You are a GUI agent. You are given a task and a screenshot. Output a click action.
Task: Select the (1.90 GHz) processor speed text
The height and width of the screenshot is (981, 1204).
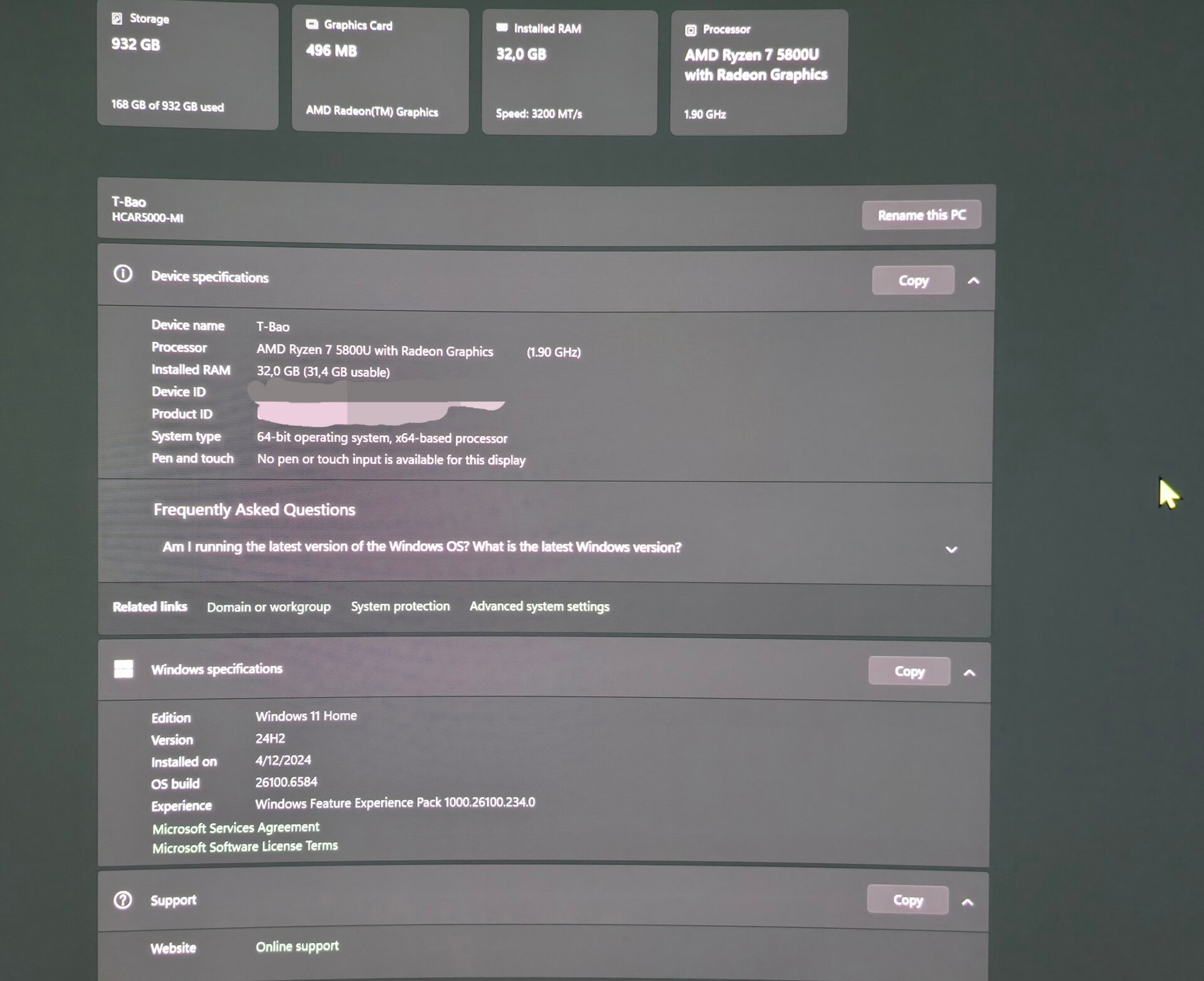(x=554, y=352)
